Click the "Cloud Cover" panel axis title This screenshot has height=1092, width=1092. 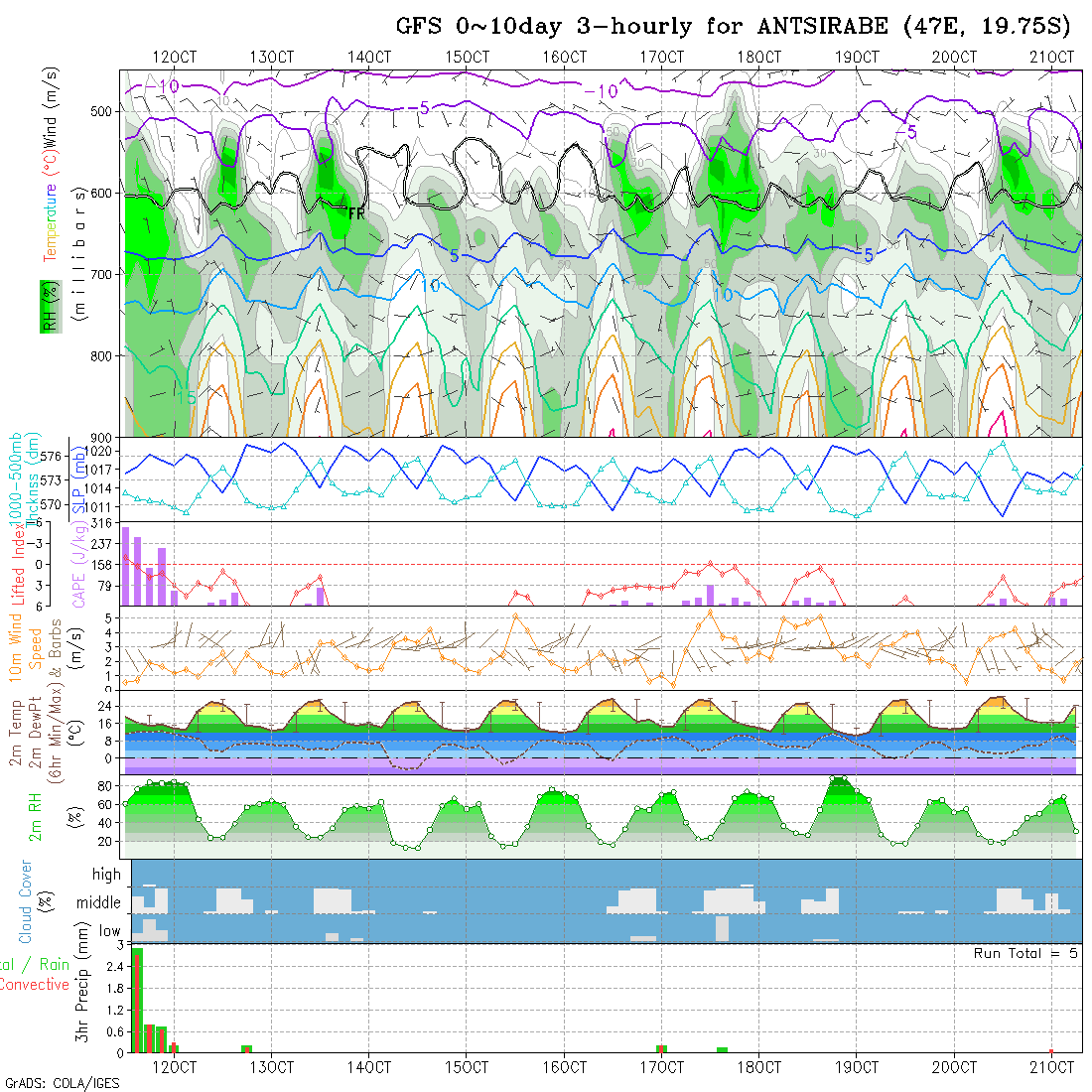26,901
